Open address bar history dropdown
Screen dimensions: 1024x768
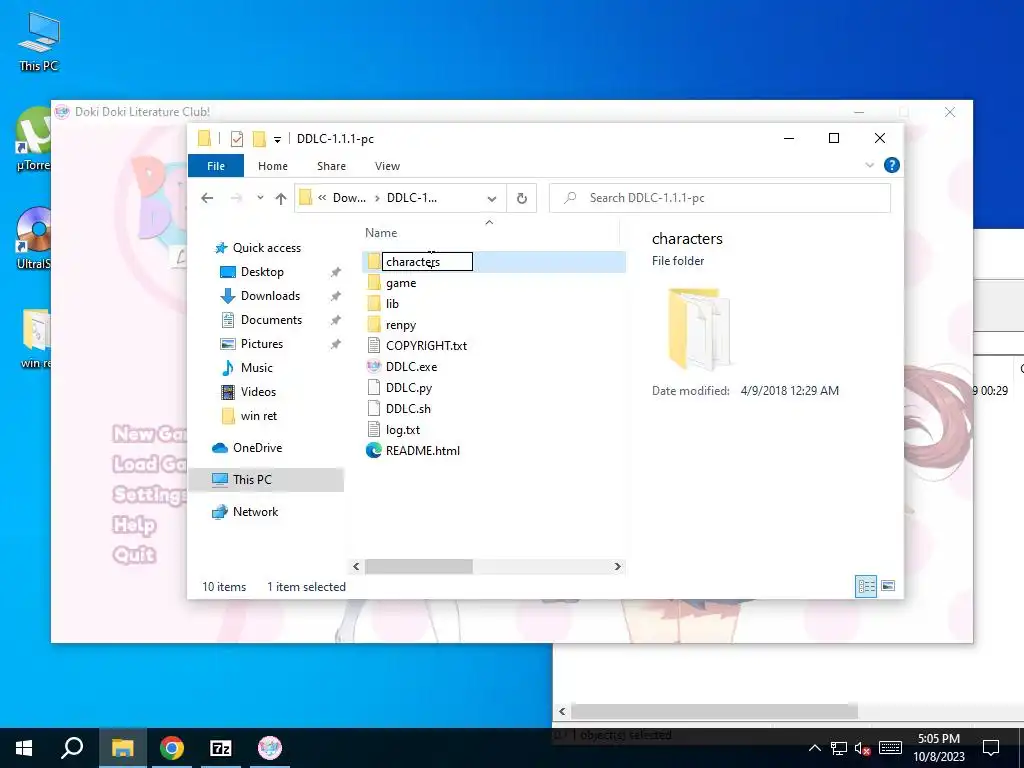pos(492,199)
